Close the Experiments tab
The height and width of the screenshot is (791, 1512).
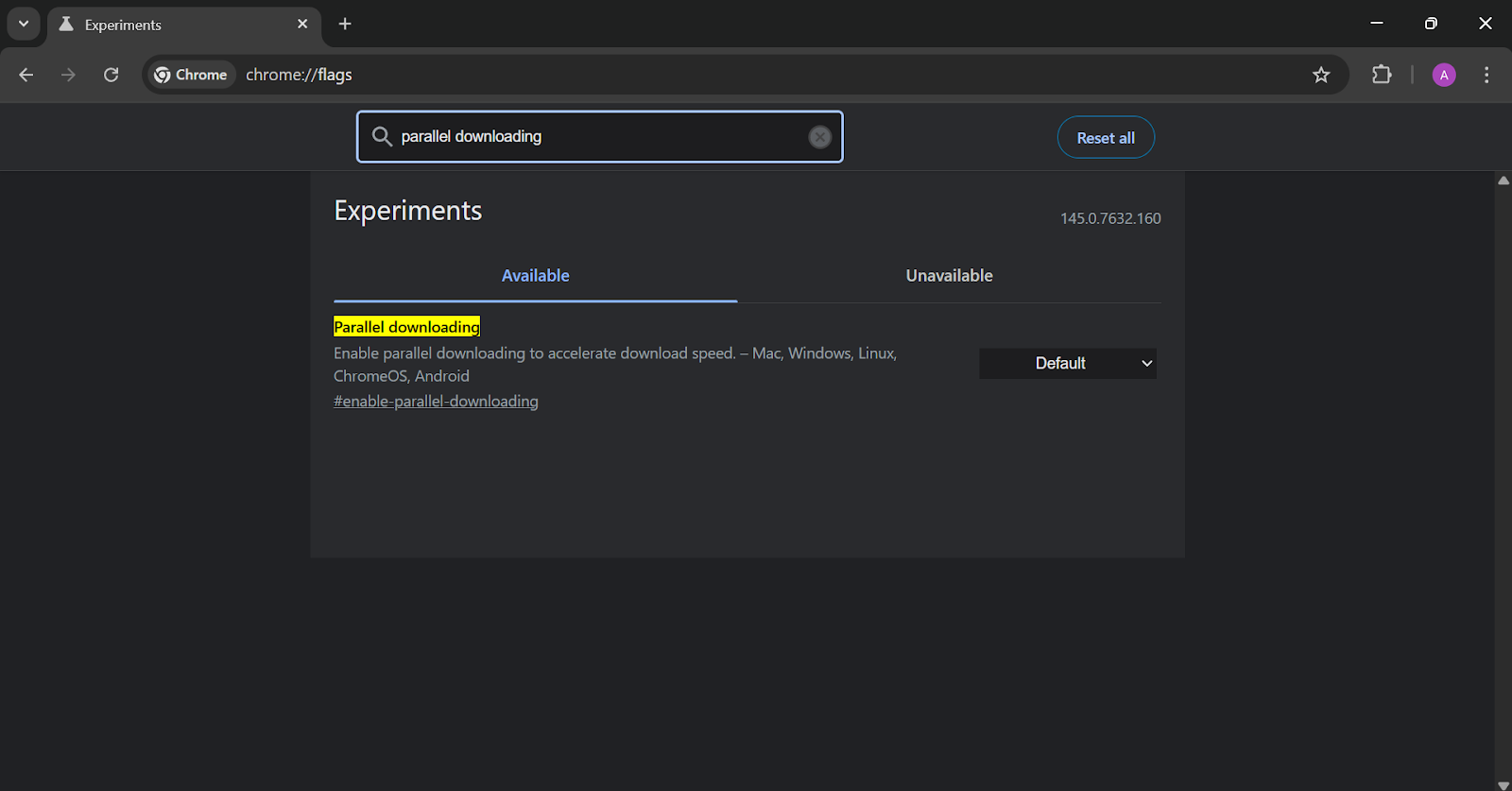pos(302,24)
